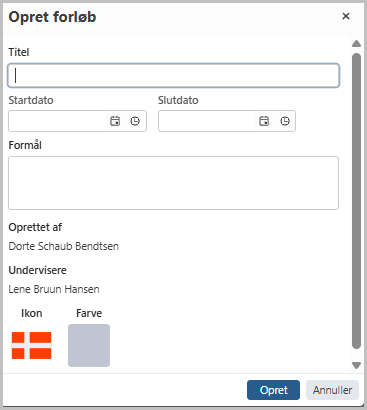Click the vertical scrollbar thumb
367x410 pixels.
pyautogui.click(x=356, y=201)
